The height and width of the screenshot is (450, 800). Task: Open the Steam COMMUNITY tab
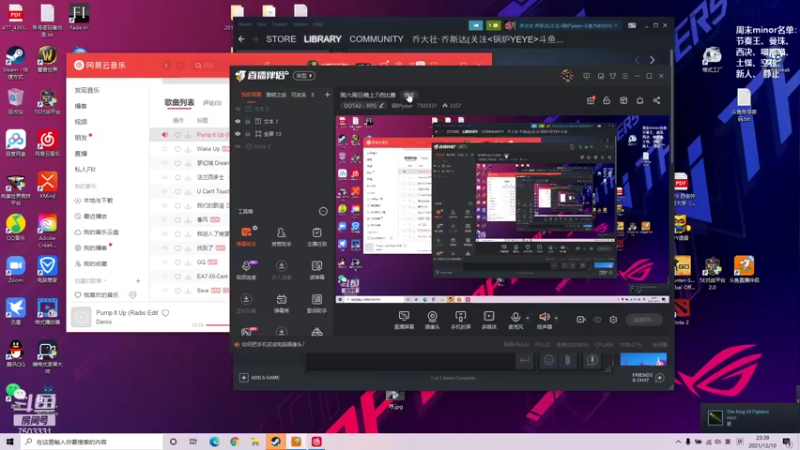376,39
